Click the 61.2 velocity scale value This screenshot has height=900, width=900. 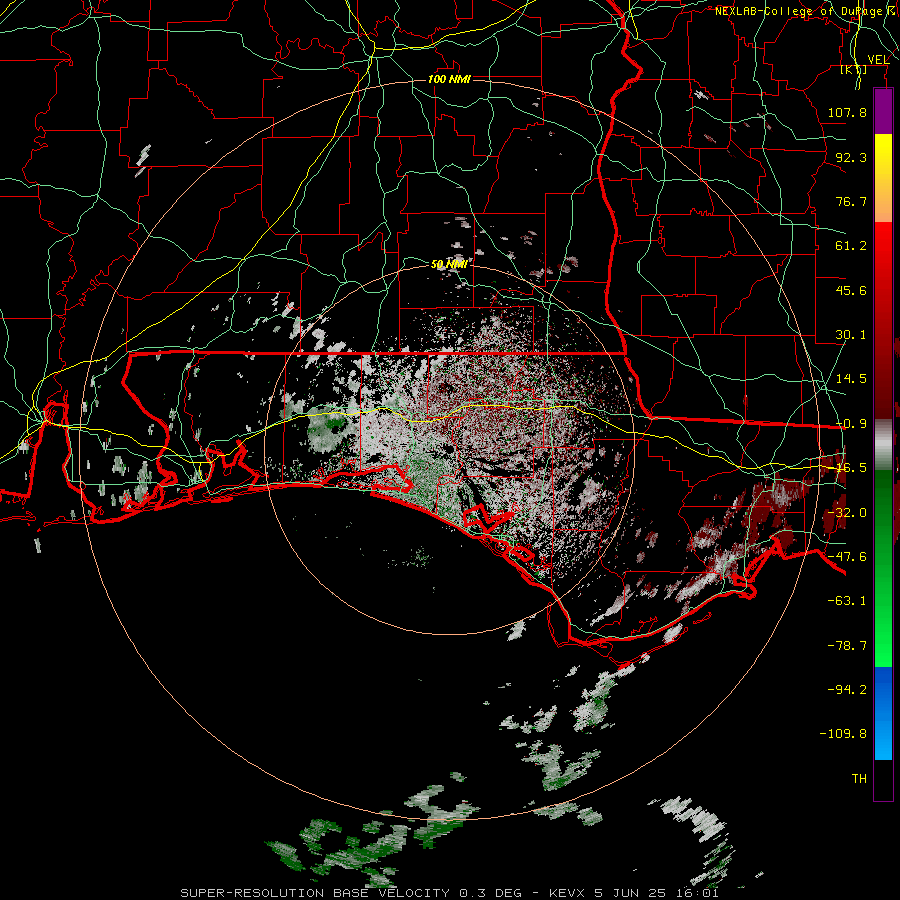[851, 246]
